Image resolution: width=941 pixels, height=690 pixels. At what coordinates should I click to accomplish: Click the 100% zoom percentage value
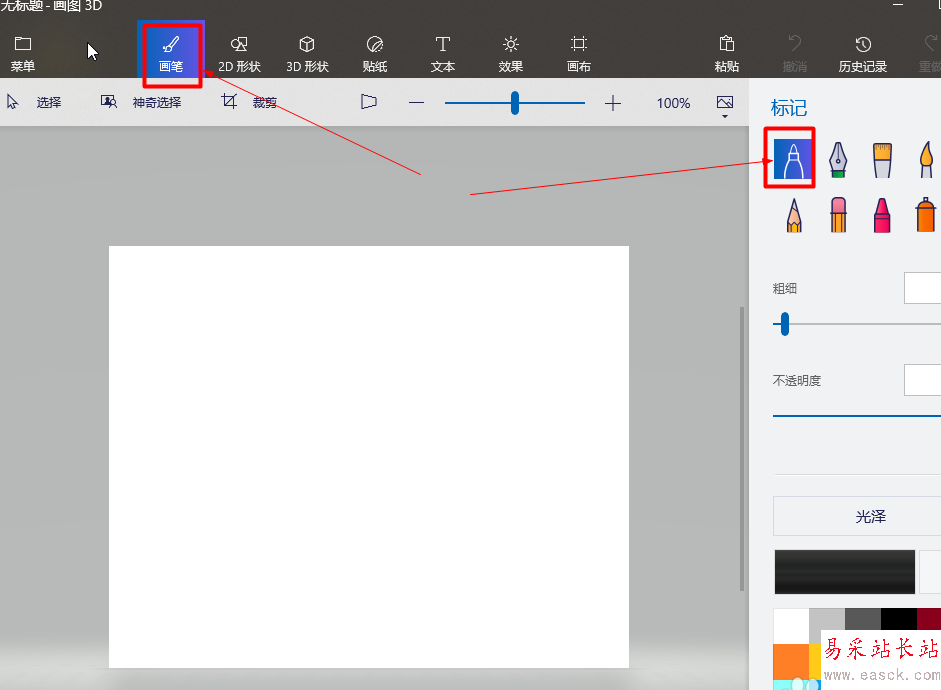(x=673, y=103)
